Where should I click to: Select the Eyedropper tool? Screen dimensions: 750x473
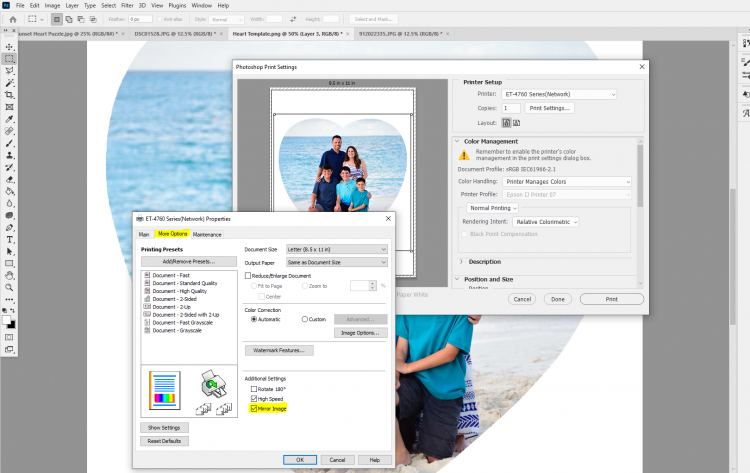(x=9, y=119)
